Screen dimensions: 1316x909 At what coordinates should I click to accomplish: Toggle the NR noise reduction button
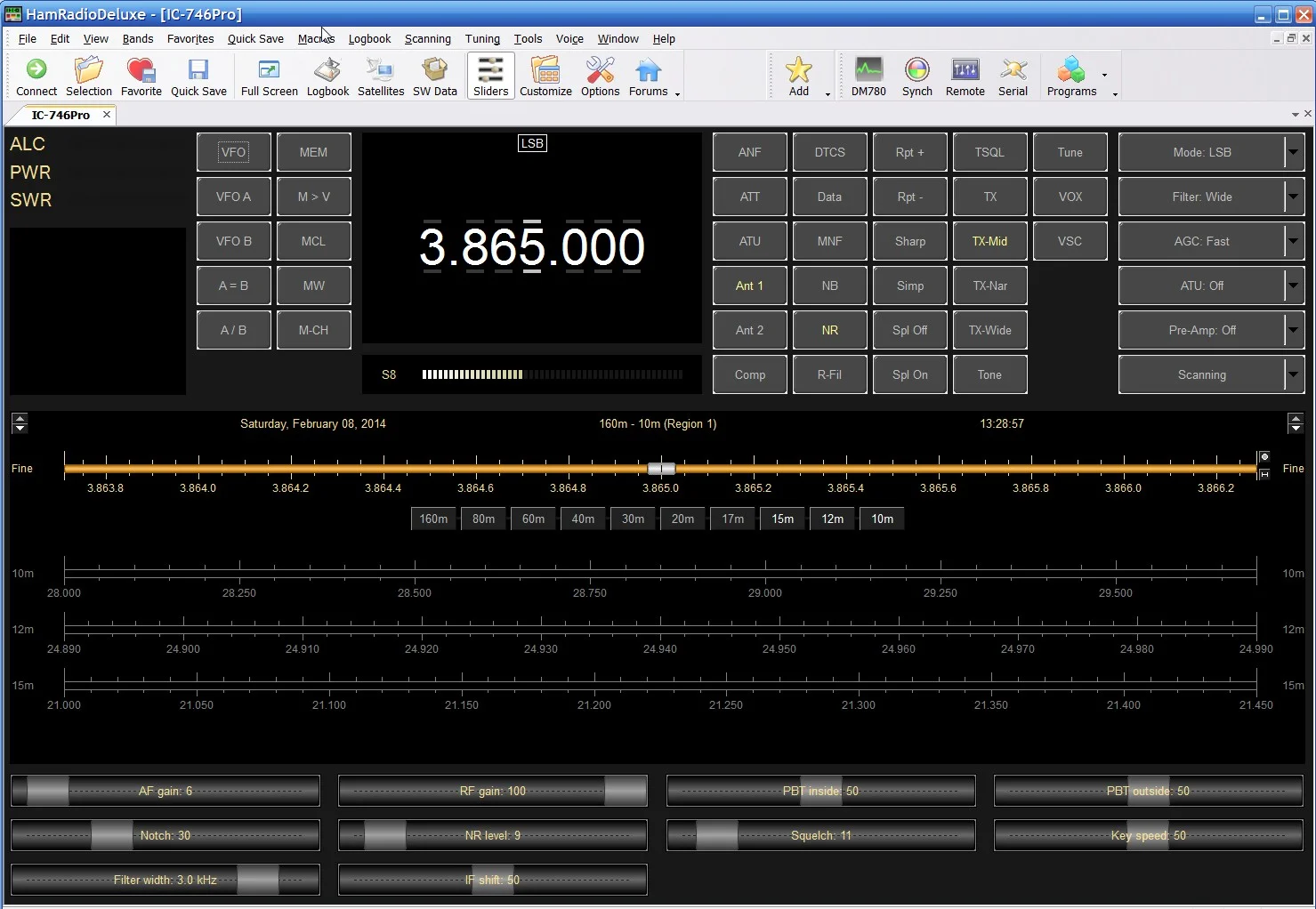click(830, 330)
